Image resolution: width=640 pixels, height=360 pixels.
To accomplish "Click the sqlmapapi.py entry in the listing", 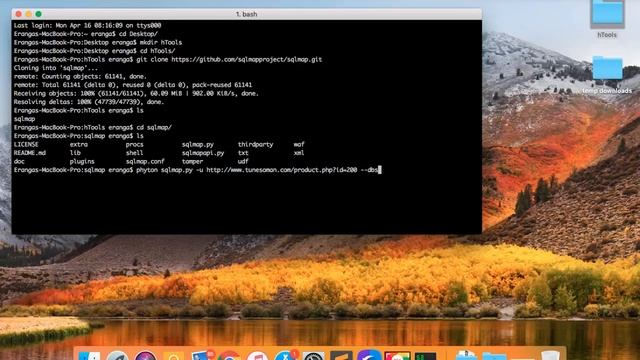I will pyautogui.click(x=203, y=153).
